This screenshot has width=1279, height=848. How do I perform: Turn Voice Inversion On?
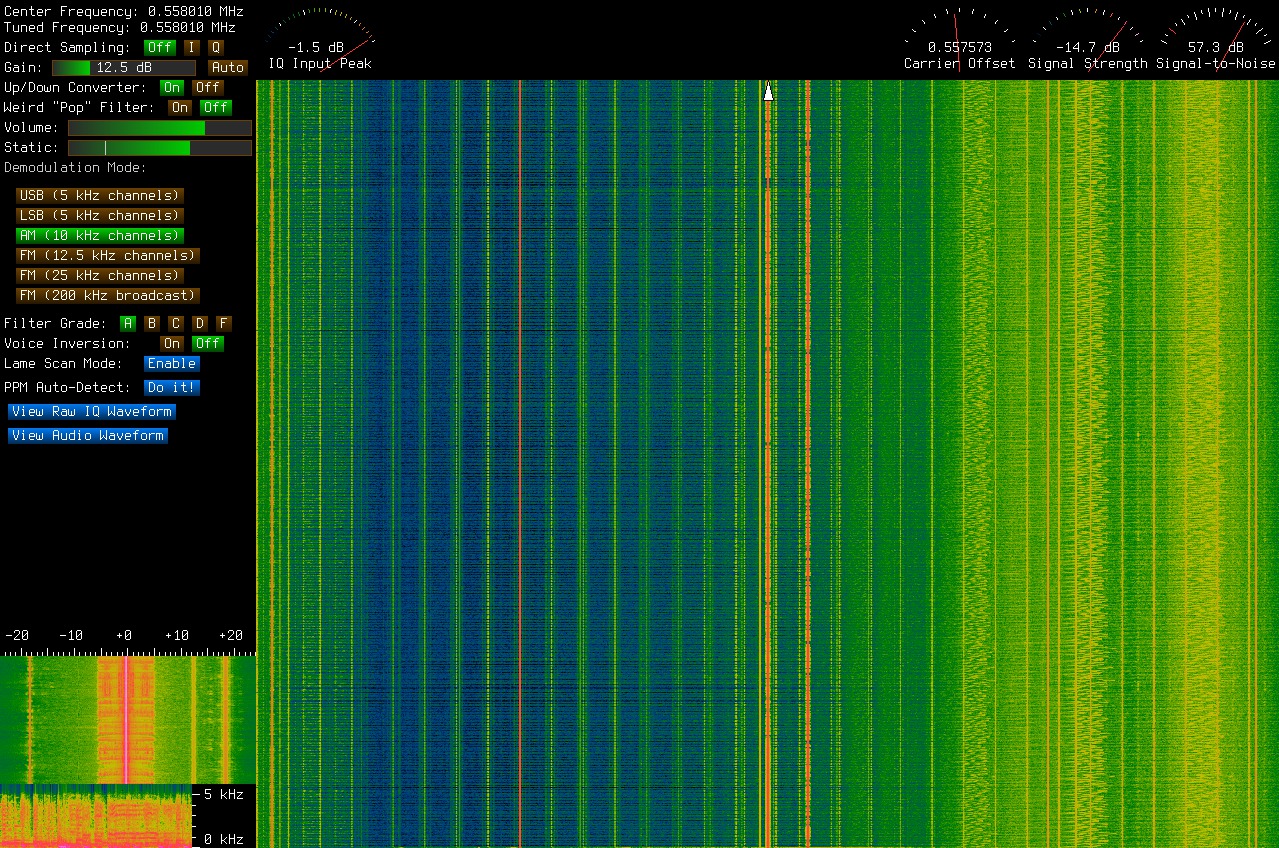171,343
